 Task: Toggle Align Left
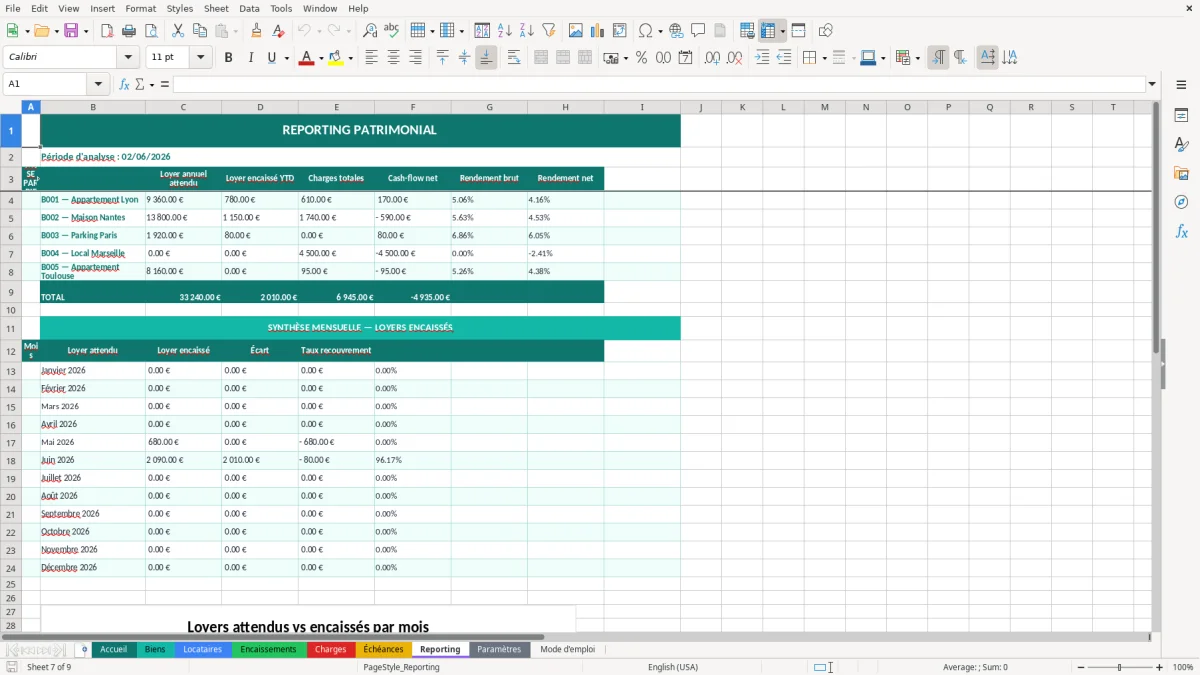click(372, 58)
